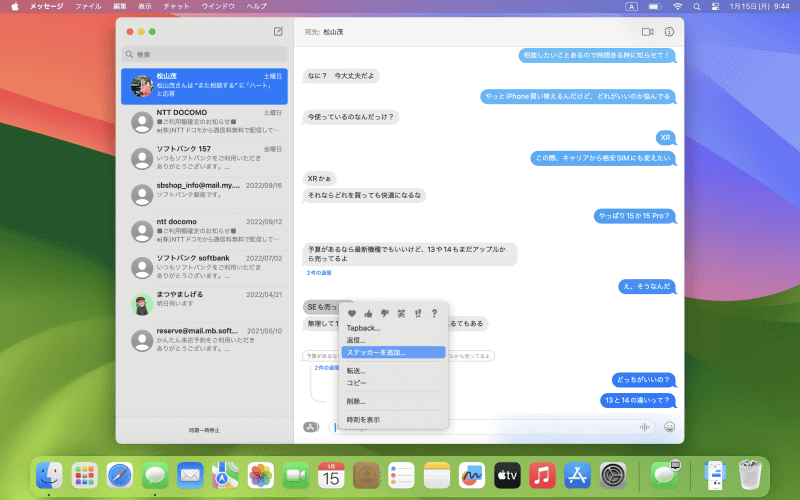Open the チャット menu
Image resolution: width=800 pixels, height=500 pixels.
pos(177,7)
